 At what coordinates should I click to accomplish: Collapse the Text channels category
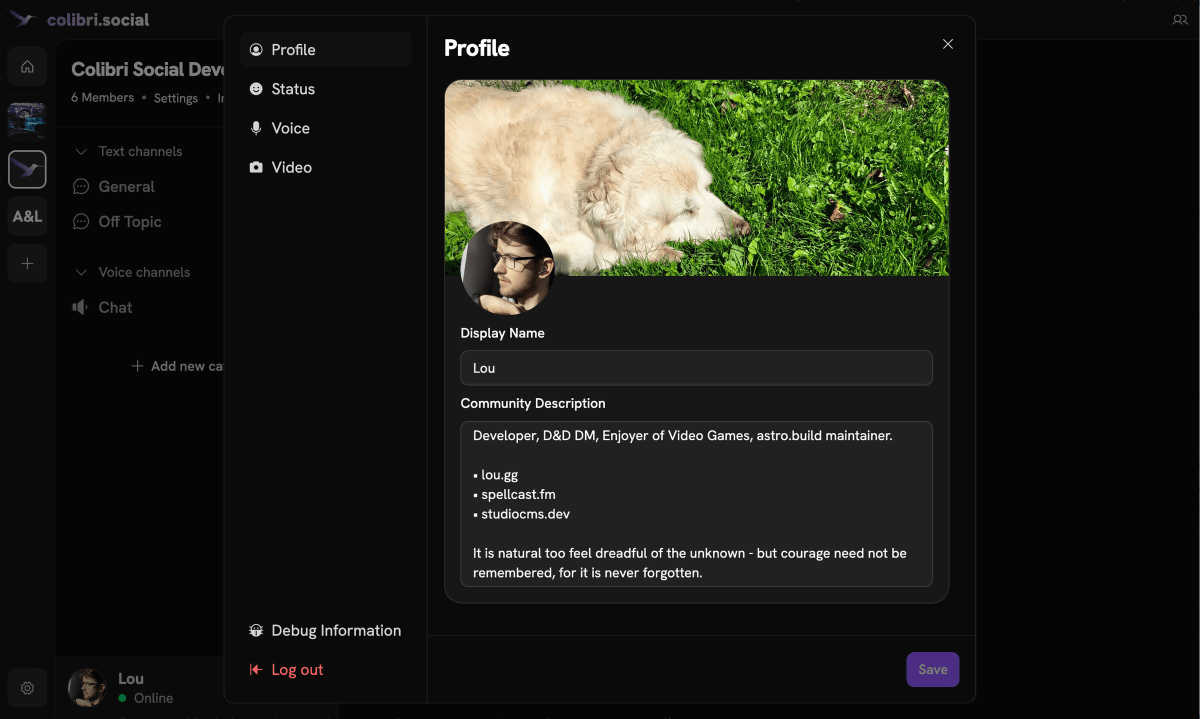point(81,152)
